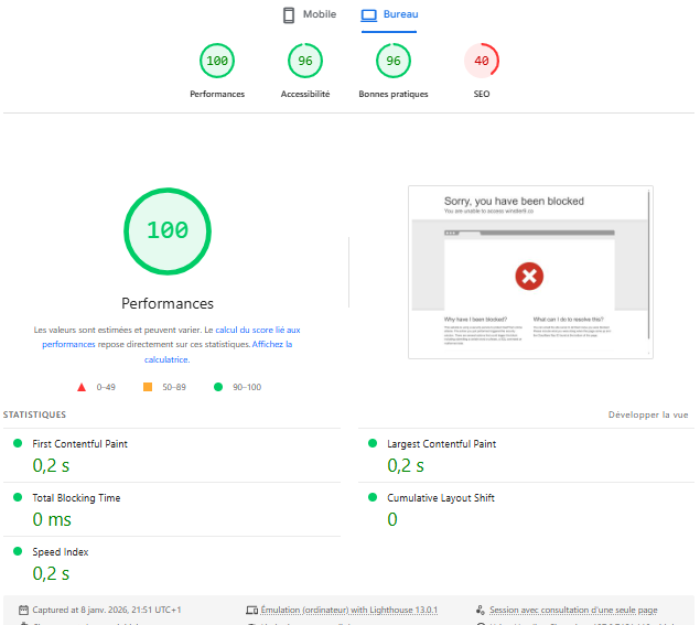
Task: Click the red SEO score gauge
Action: 481,62
